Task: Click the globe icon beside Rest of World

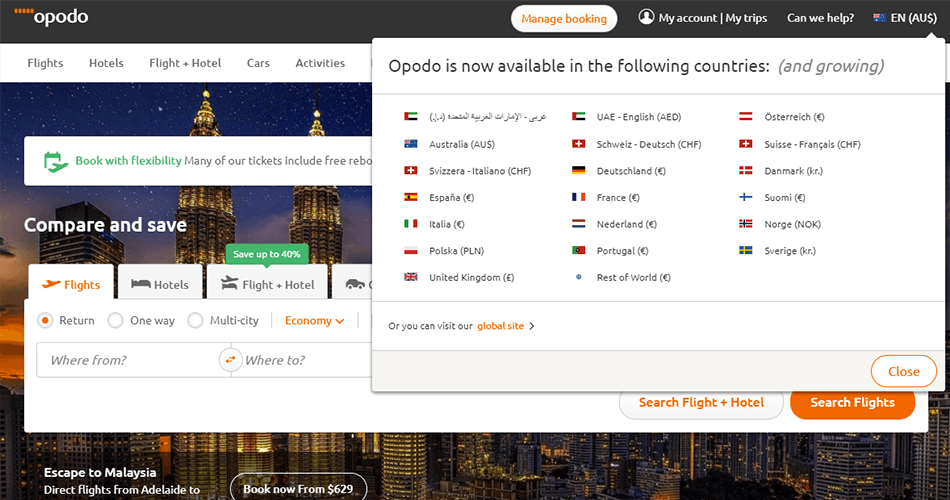Action: point(579,277)
